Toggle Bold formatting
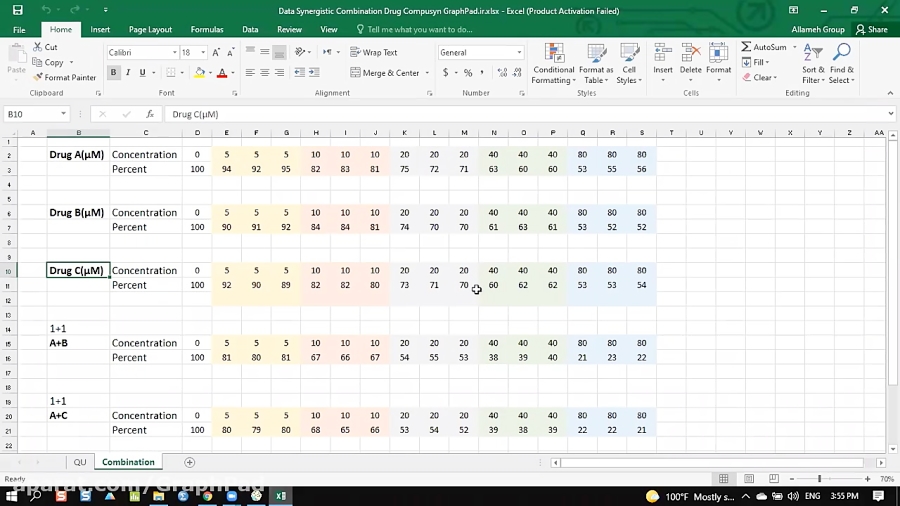900x506 pixels. click(x=113, y=72)
